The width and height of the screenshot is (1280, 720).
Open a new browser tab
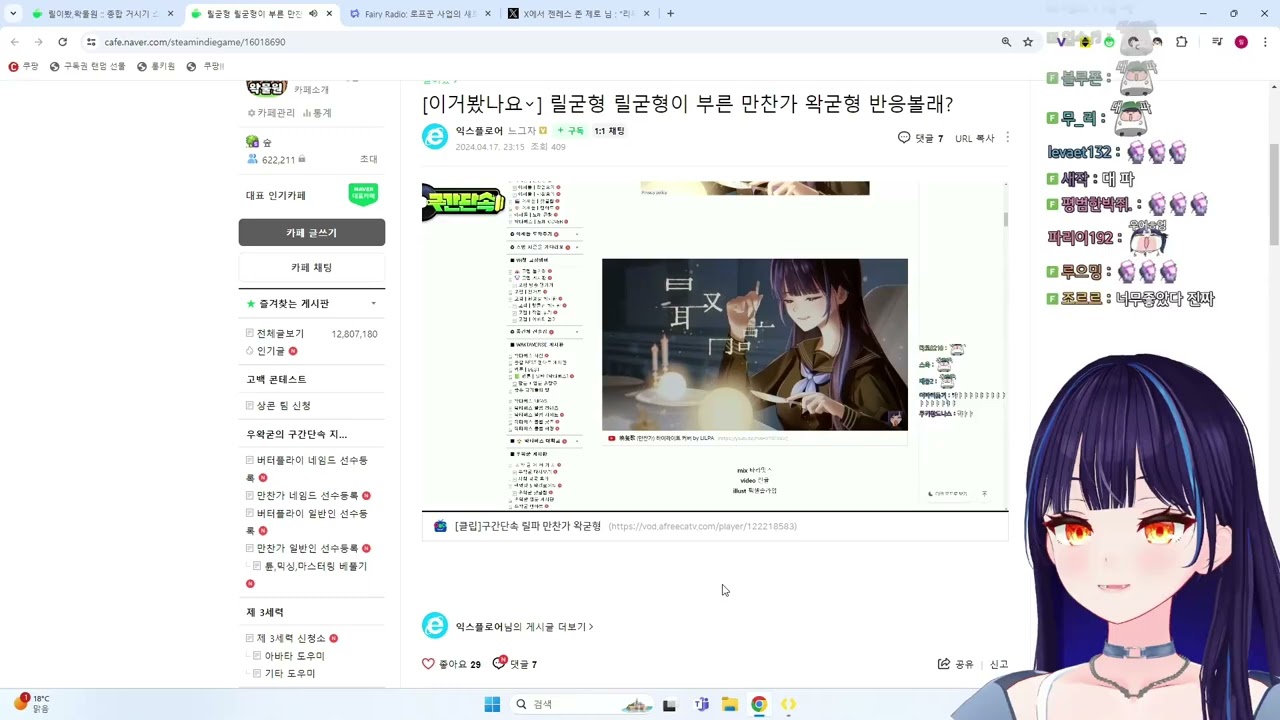pyautogui.click(x=670, y=14)
